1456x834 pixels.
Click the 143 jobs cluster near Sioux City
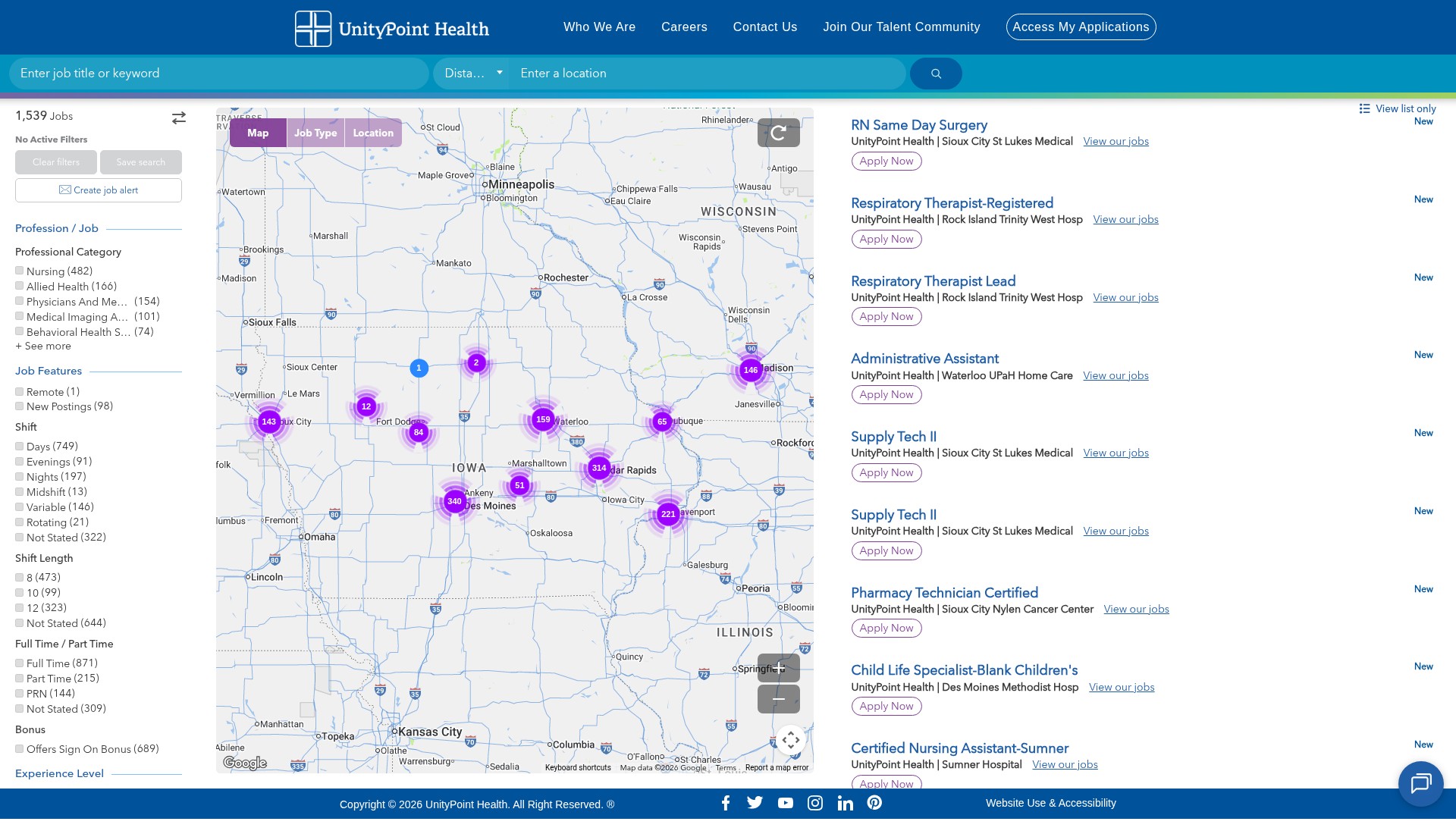[268, 422]
